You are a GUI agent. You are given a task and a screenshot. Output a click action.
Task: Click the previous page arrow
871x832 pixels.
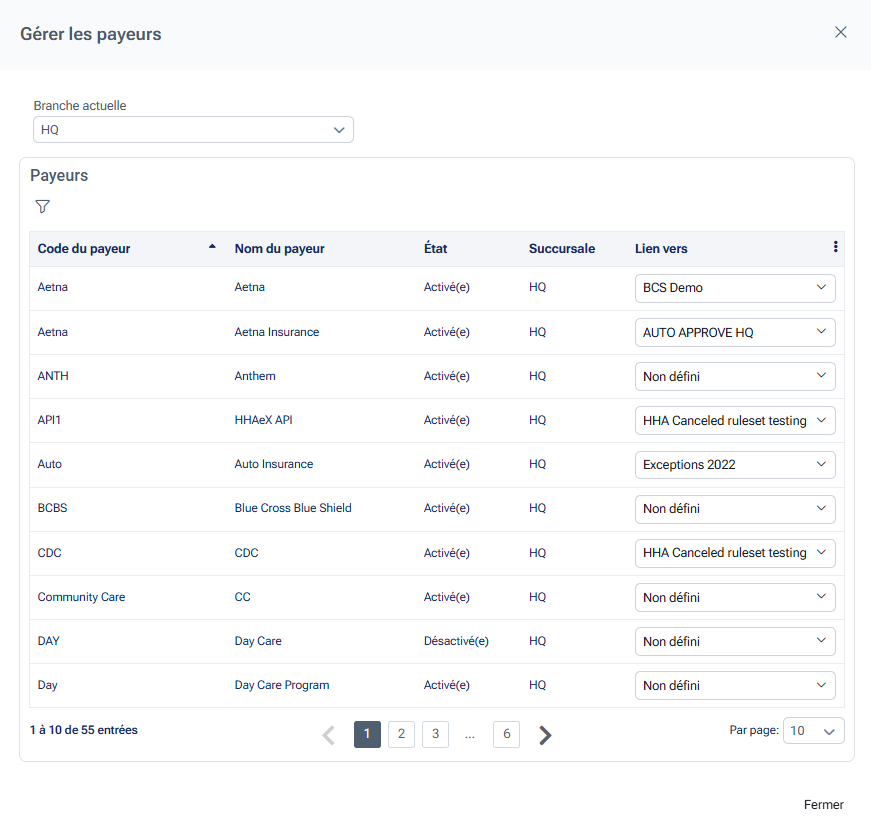(x=328, y=736)
